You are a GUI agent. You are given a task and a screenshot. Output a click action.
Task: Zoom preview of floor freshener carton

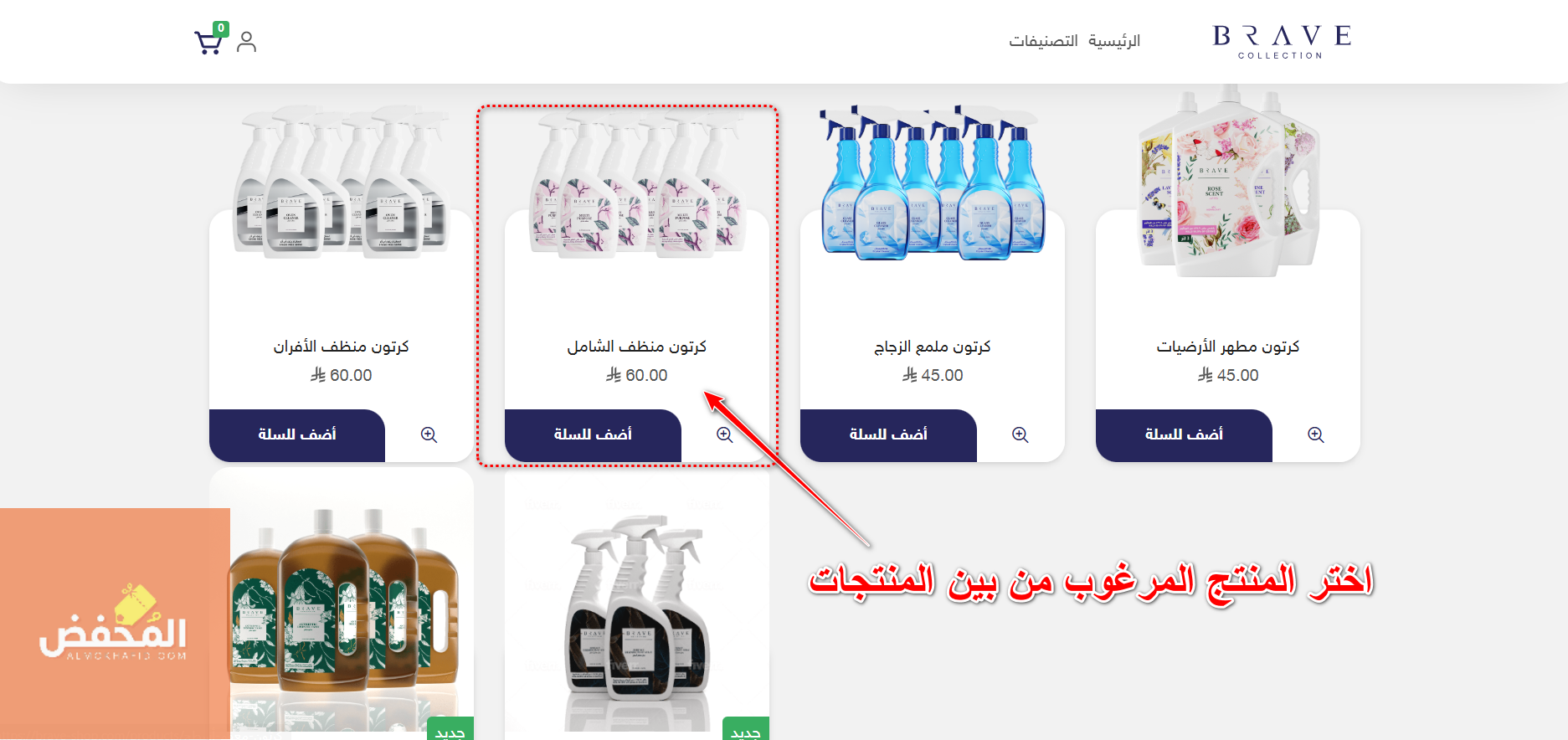[x=1315, y=434]
